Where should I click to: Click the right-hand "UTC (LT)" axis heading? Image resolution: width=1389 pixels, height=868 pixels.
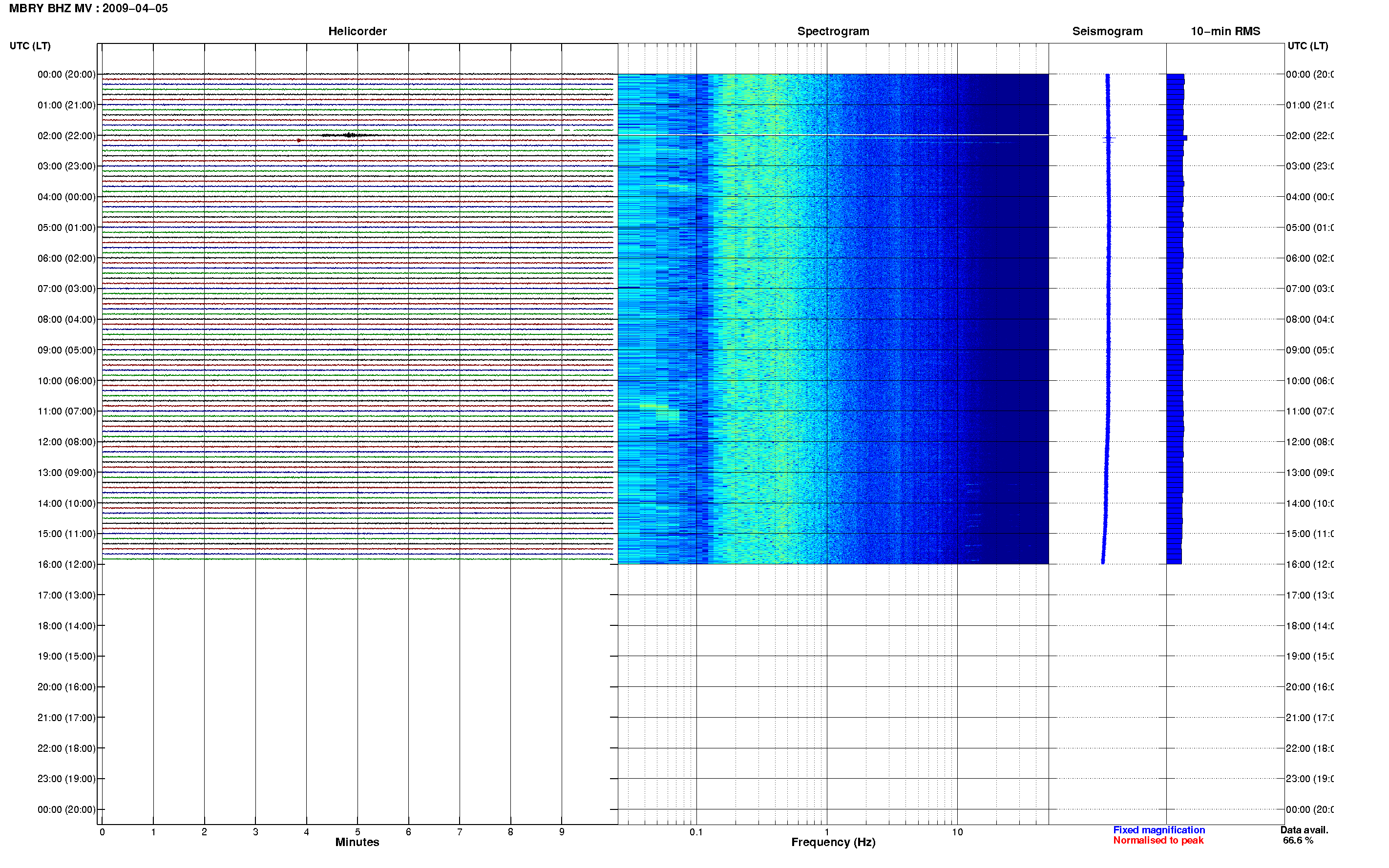[1307, 46]
